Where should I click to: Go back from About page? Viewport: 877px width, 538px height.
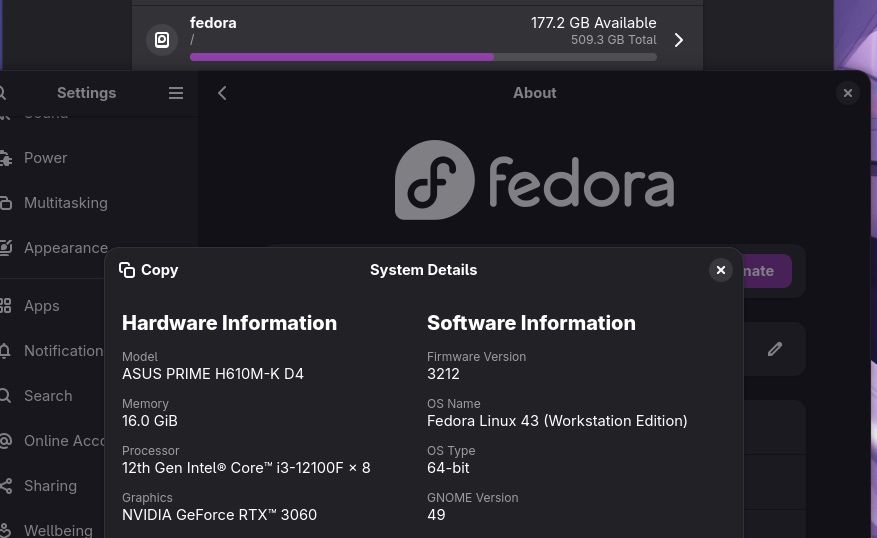(x=222, y=93)
